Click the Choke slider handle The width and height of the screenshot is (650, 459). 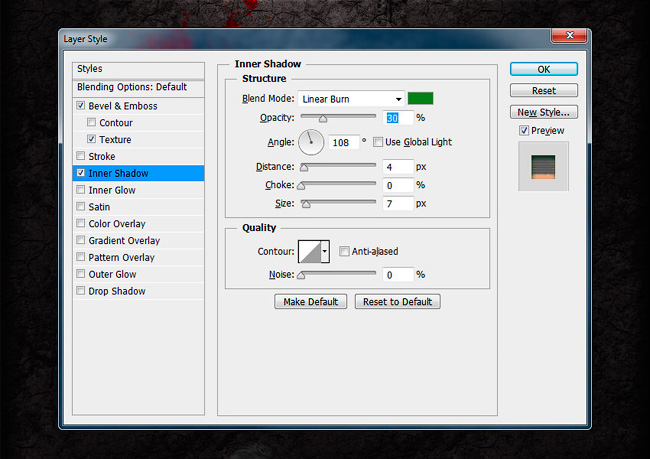coord(301,186)
